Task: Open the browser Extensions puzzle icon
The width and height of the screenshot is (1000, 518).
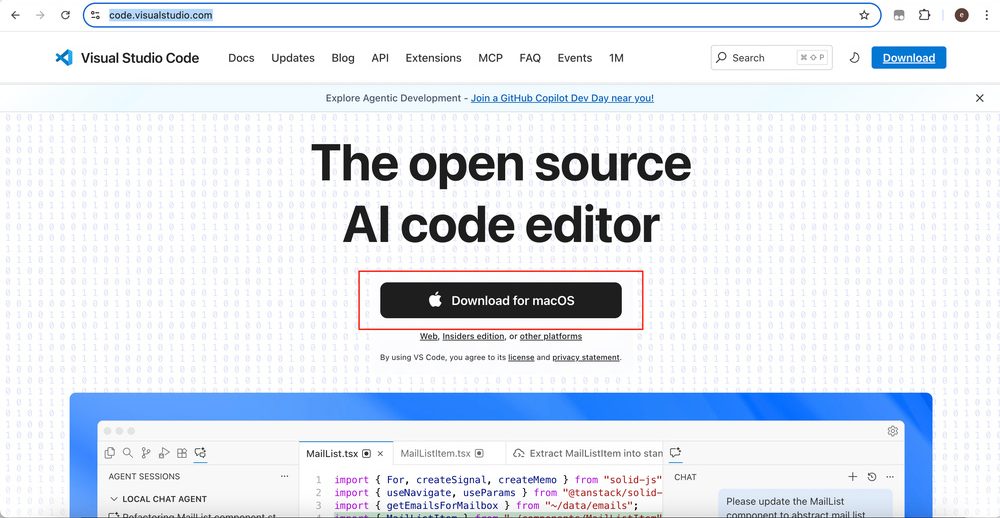Action: point(924,15)
